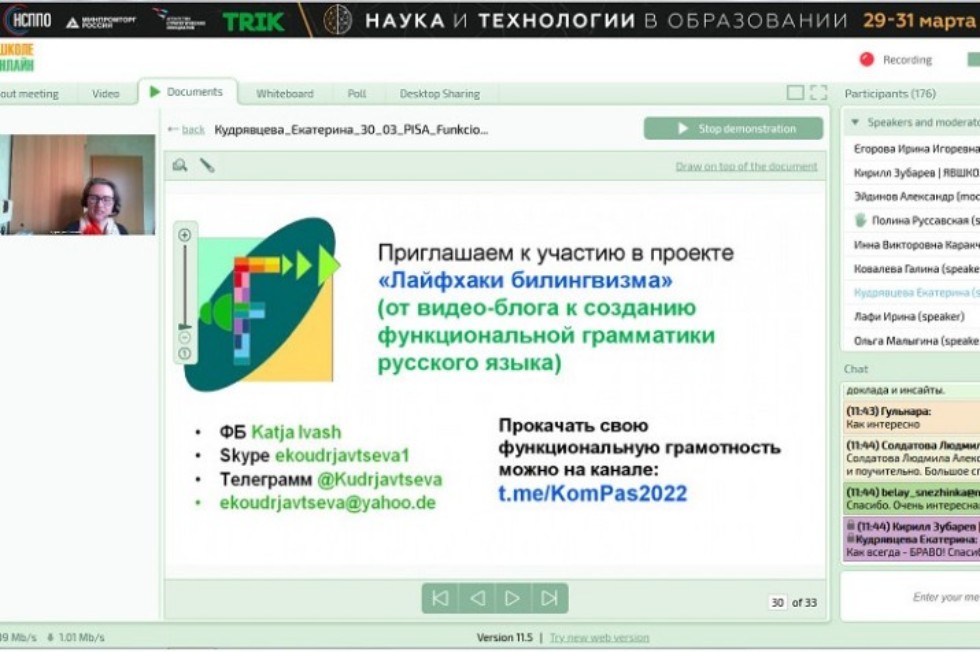The height and width of the screenshot is (652, 980).
Task: Advance to the next slide
Action: pyautogui.click(x=513, y=598)
